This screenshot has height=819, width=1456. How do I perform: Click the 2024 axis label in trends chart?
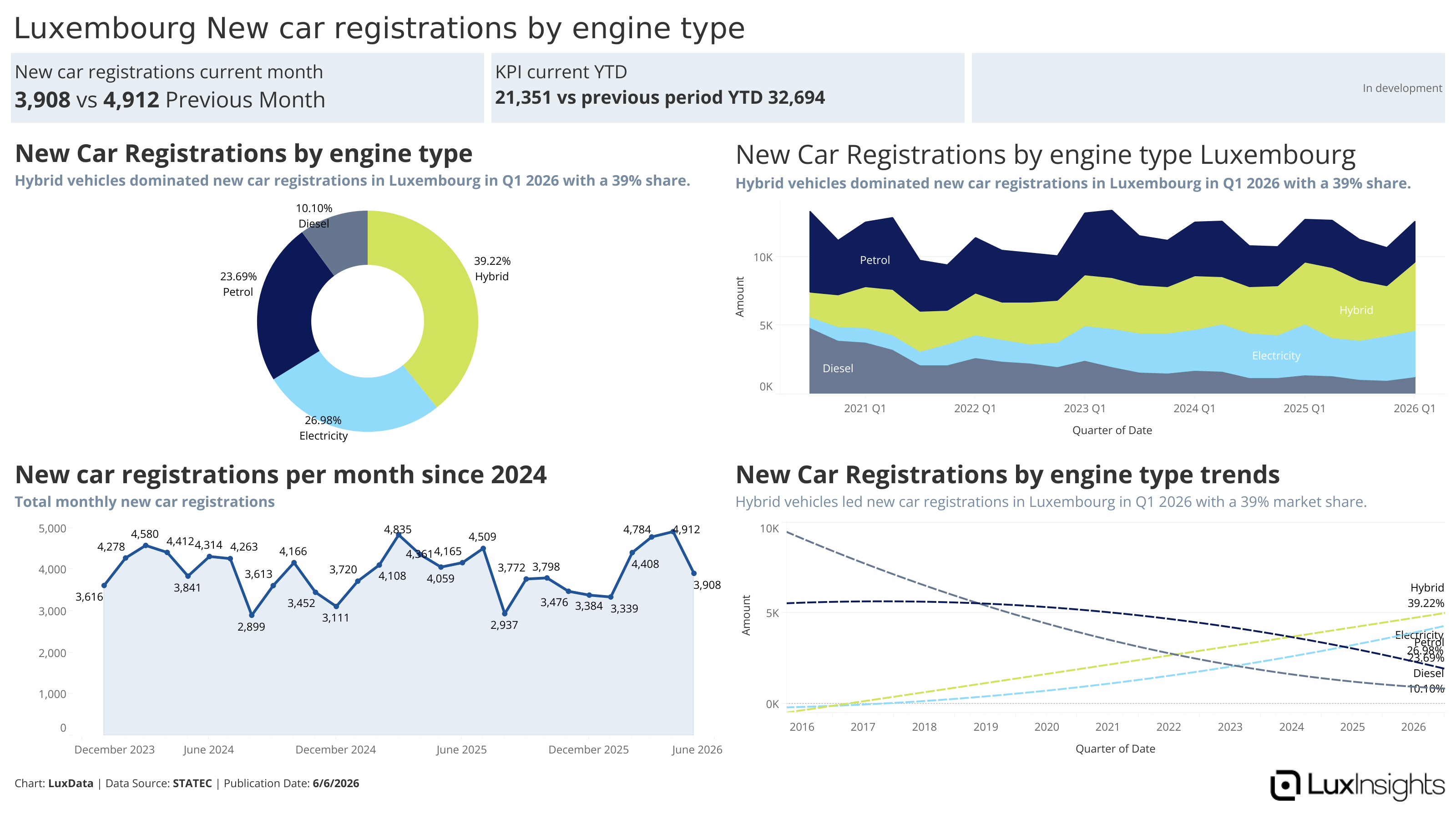point(1292,727)
